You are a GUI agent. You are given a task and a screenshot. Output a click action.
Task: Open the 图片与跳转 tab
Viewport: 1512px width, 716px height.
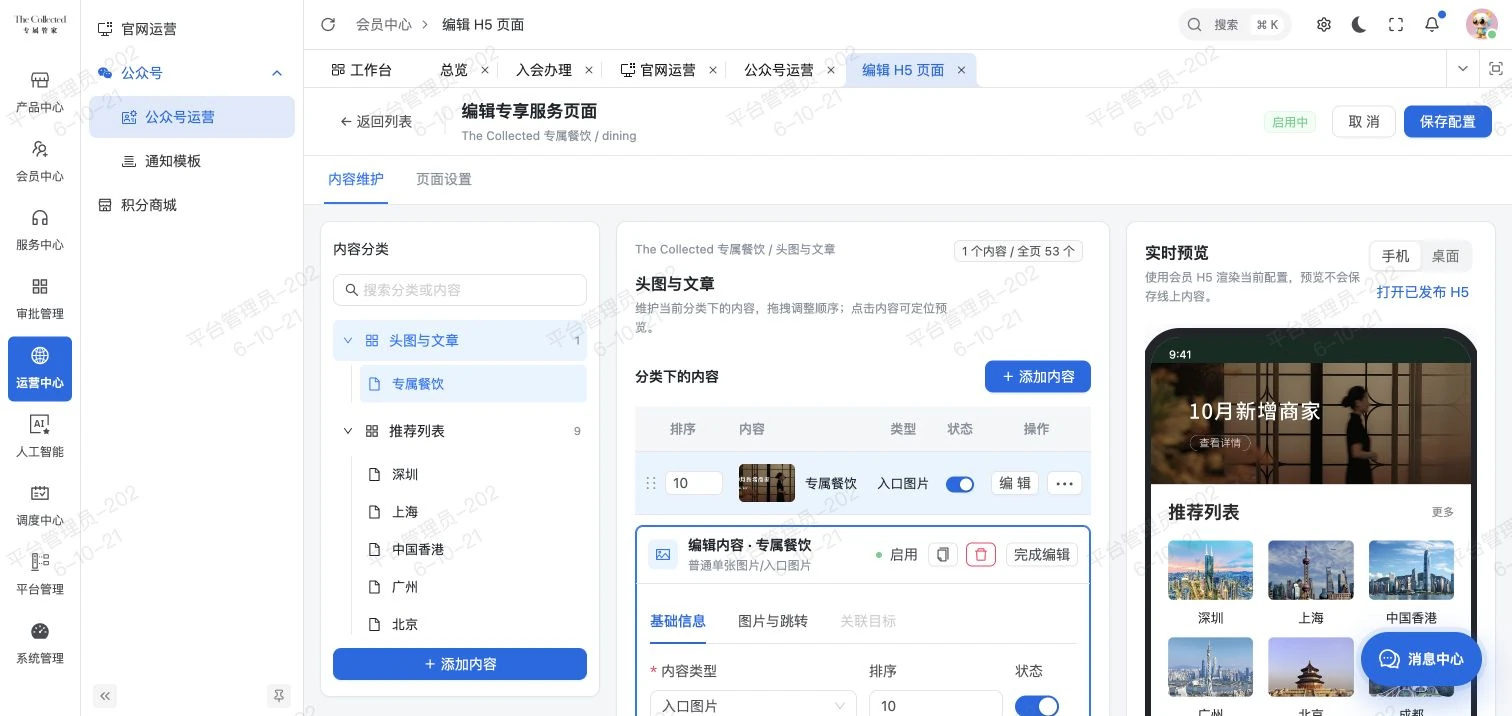pos(773,621)
